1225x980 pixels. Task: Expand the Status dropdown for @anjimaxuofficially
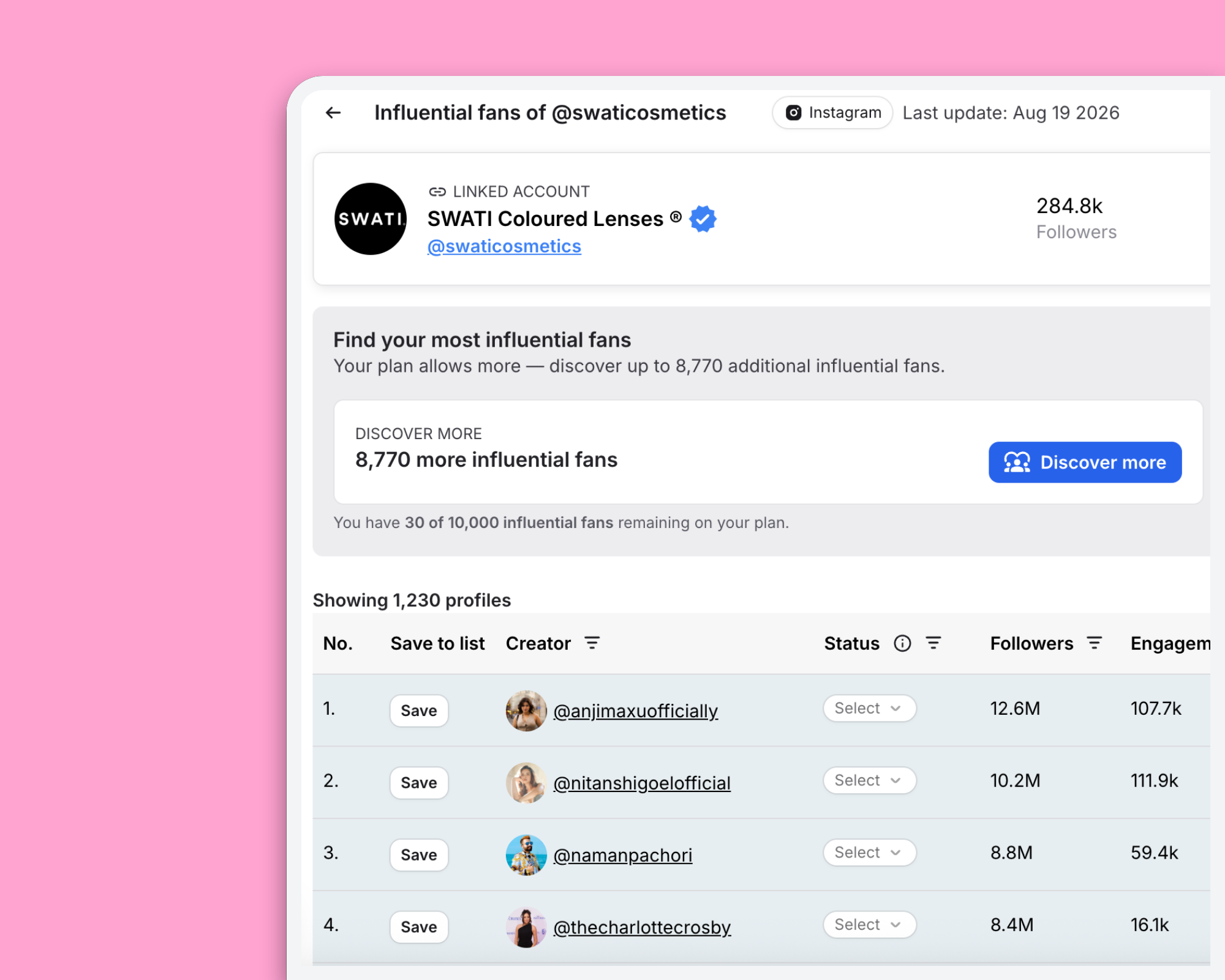point(869,708)
